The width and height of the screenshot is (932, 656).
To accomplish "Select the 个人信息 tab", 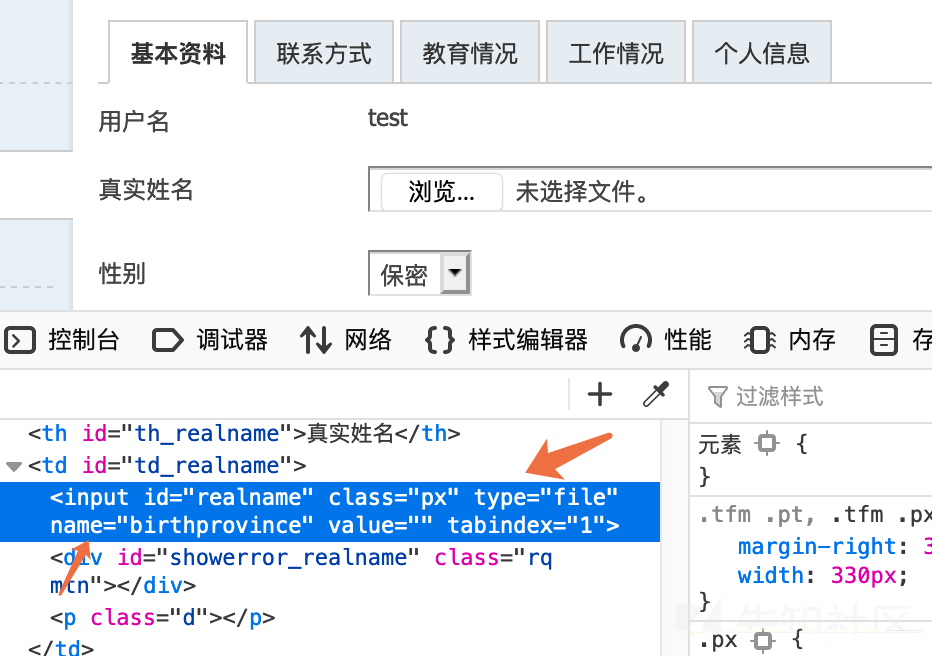I will tap(761, 53).
